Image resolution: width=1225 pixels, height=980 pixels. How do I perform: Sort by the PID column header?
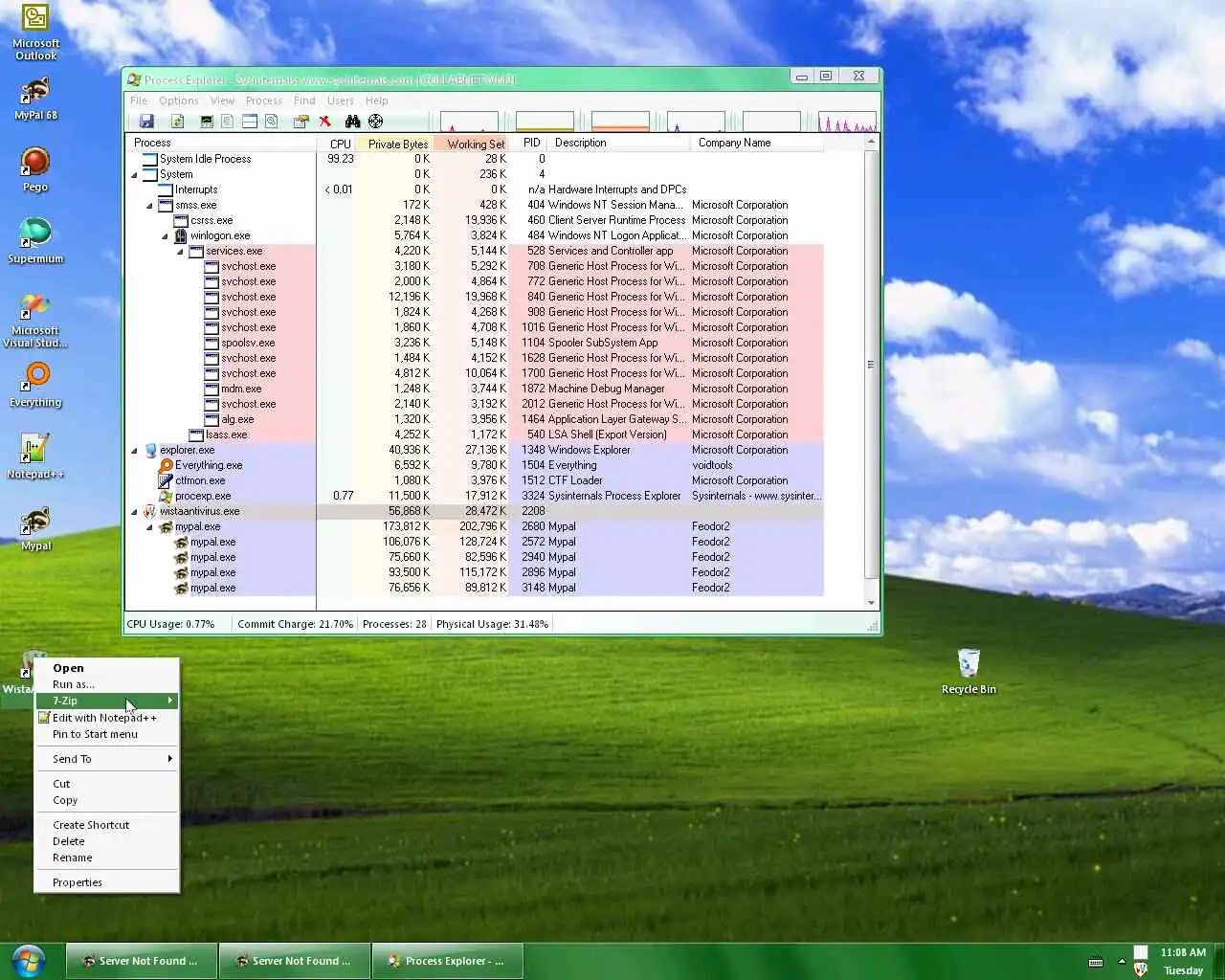(x=527, y=143)
